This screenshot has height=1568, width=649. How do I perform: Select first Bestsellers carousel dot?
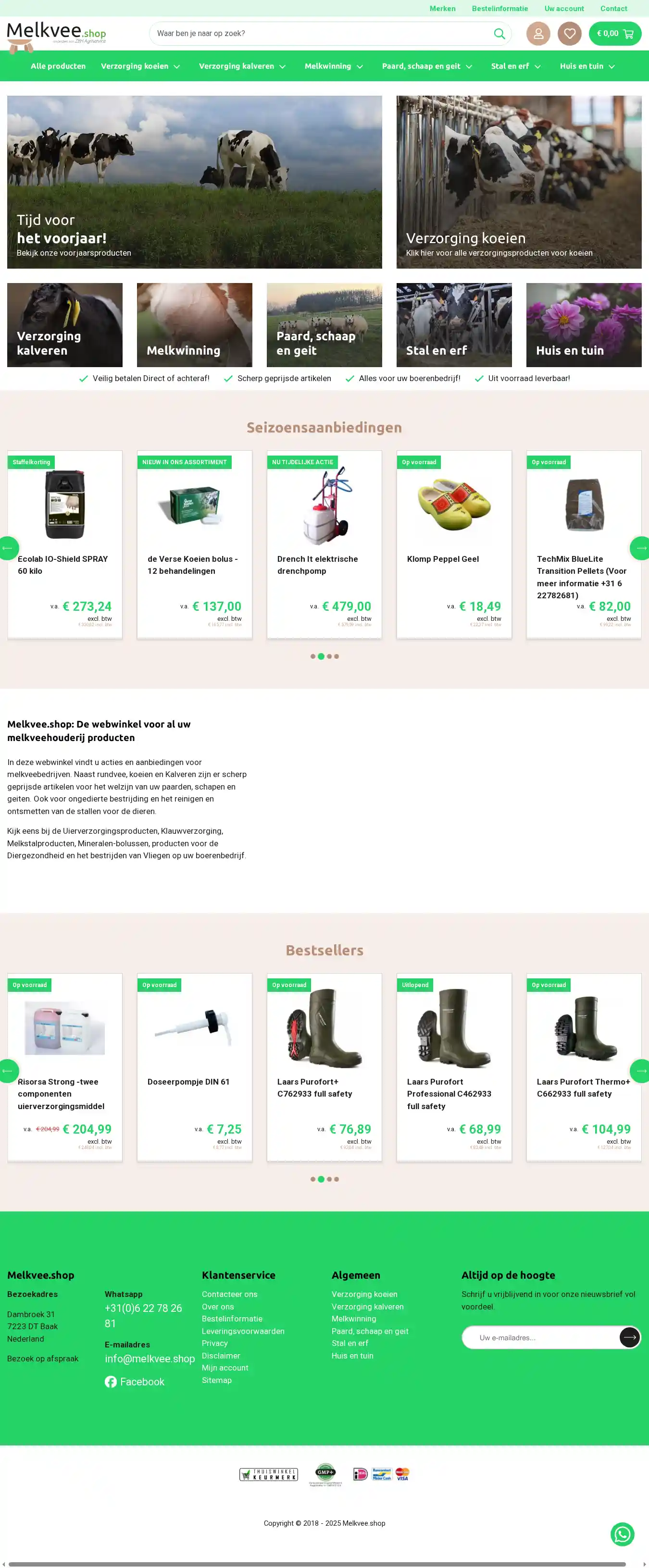tap(313, 1179)
